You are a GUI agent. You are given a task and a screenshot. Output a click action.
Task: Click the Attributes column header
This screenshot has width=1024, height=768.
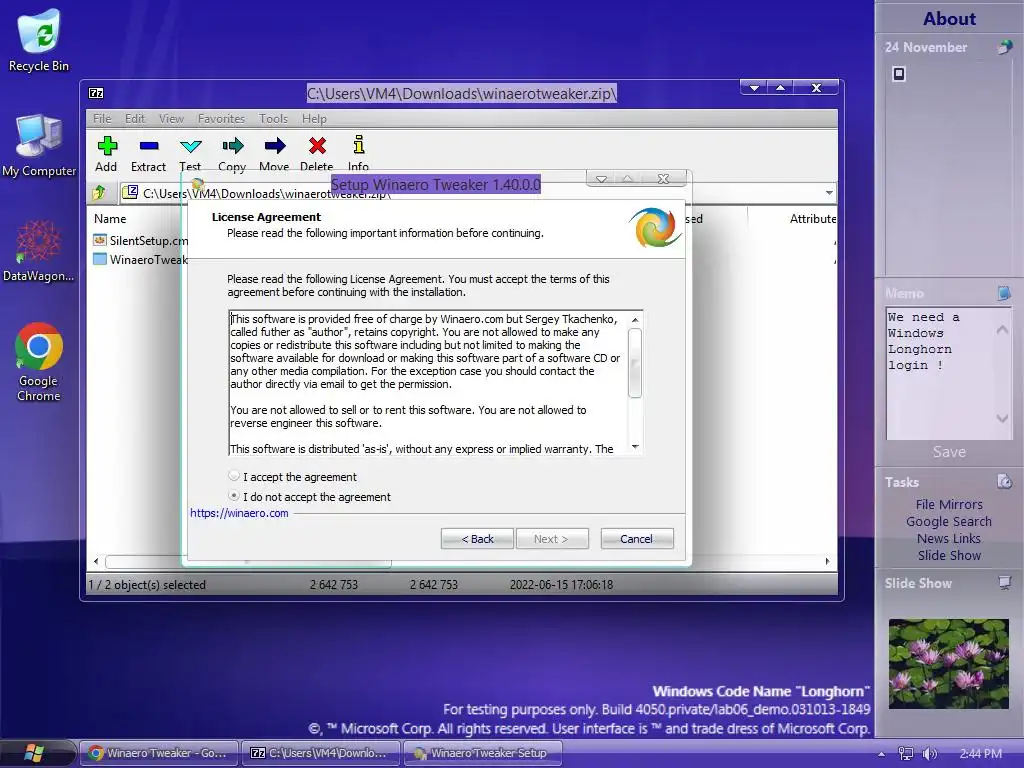click(812, 219)
